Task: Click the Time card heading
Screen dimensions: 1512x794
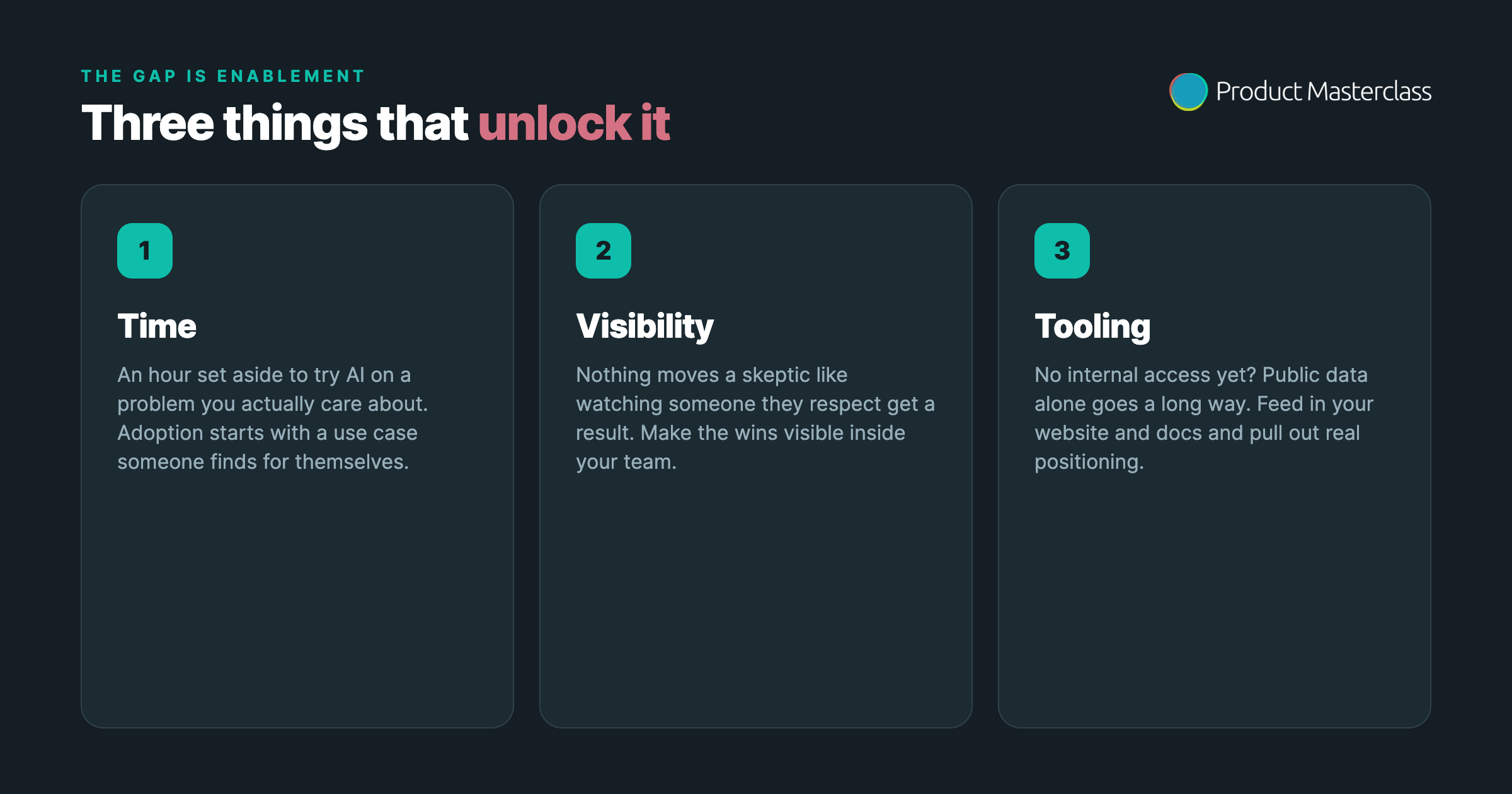Action: 157,326
